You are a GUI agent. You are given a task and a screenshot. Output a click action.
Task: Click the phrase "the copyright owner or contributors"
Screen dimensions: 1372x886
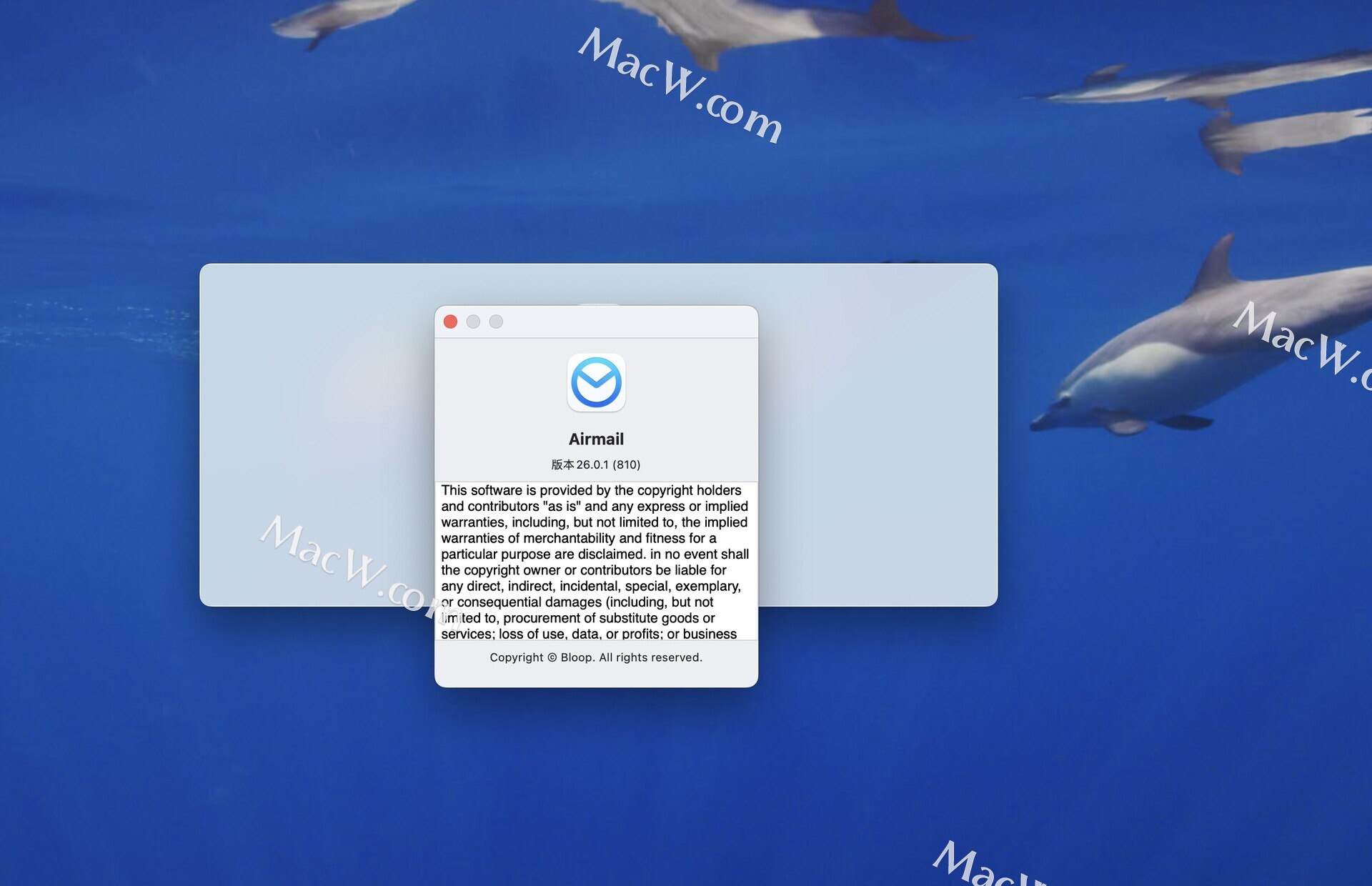click(547, 570)
